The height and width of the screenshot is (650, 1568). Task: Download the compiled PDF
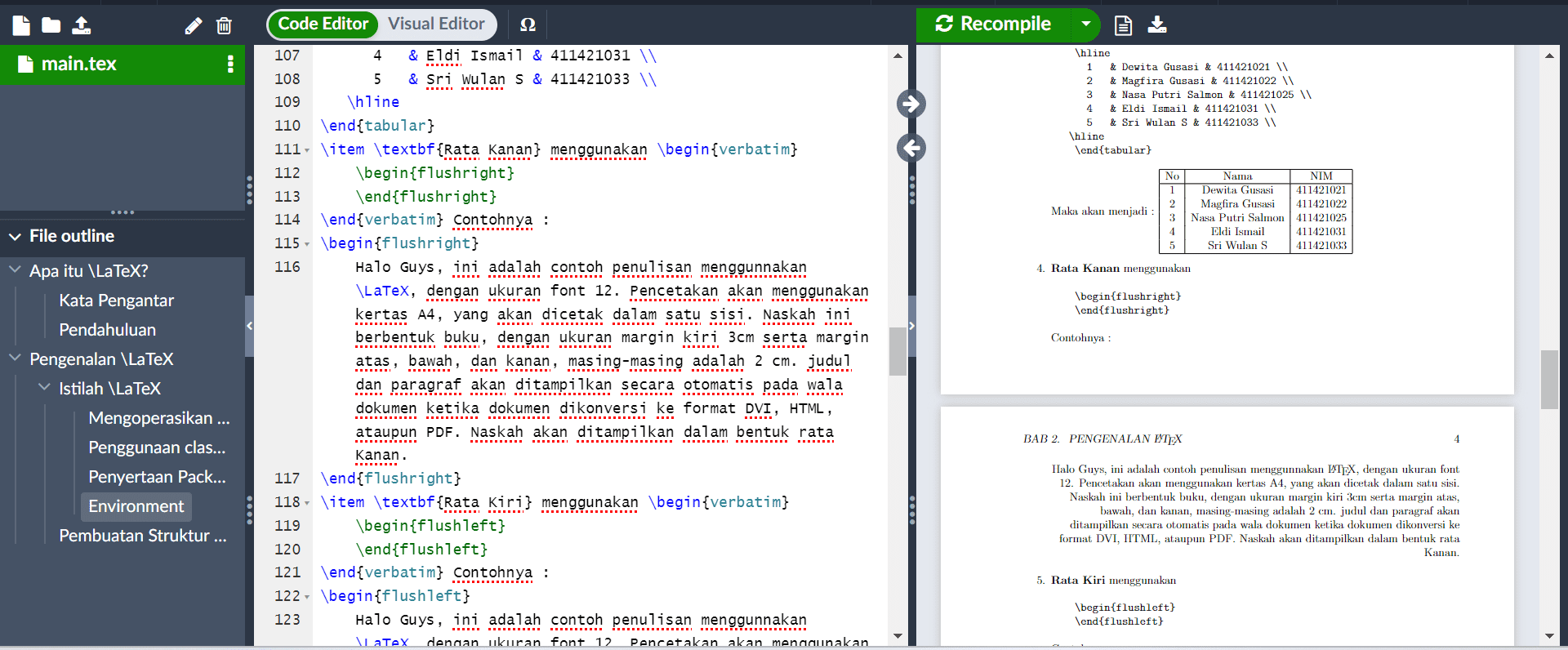point(1157,25)
